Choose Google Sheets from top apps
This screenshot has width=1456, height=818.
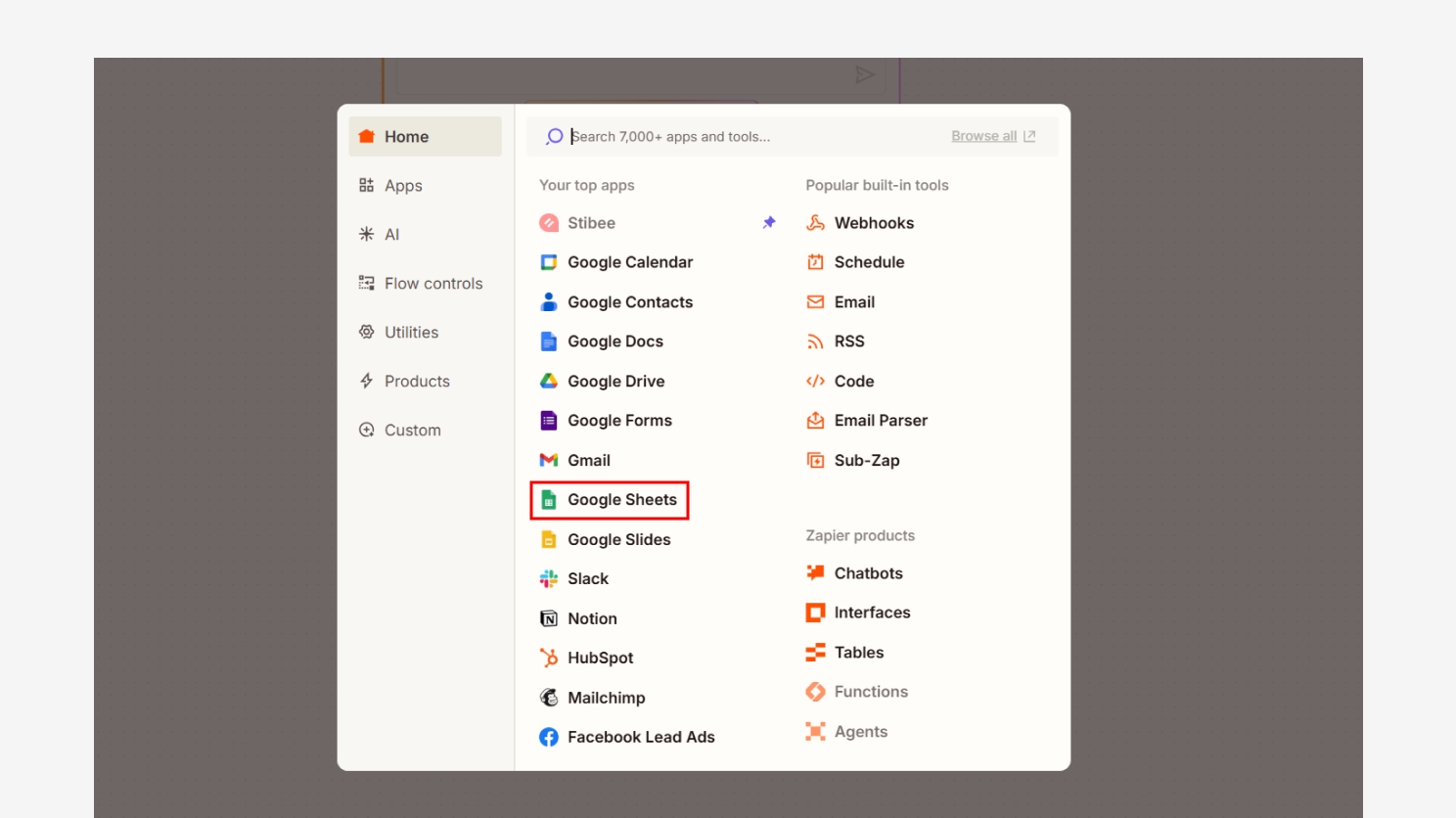click(x=621, y=500)
